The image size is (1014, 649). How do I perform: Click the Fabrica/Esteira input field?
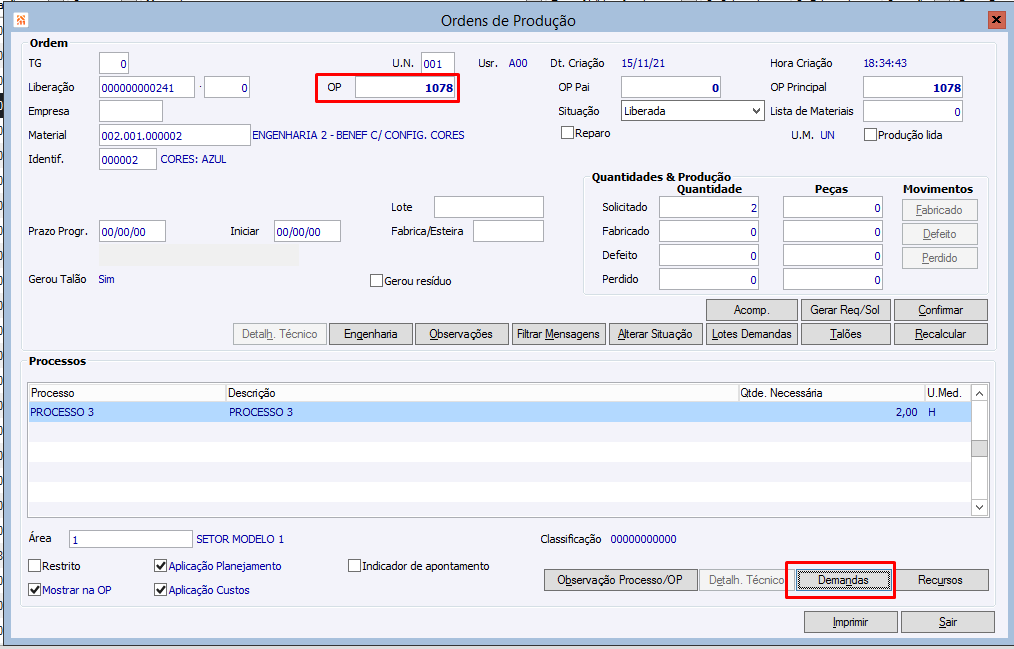(508, 231)
